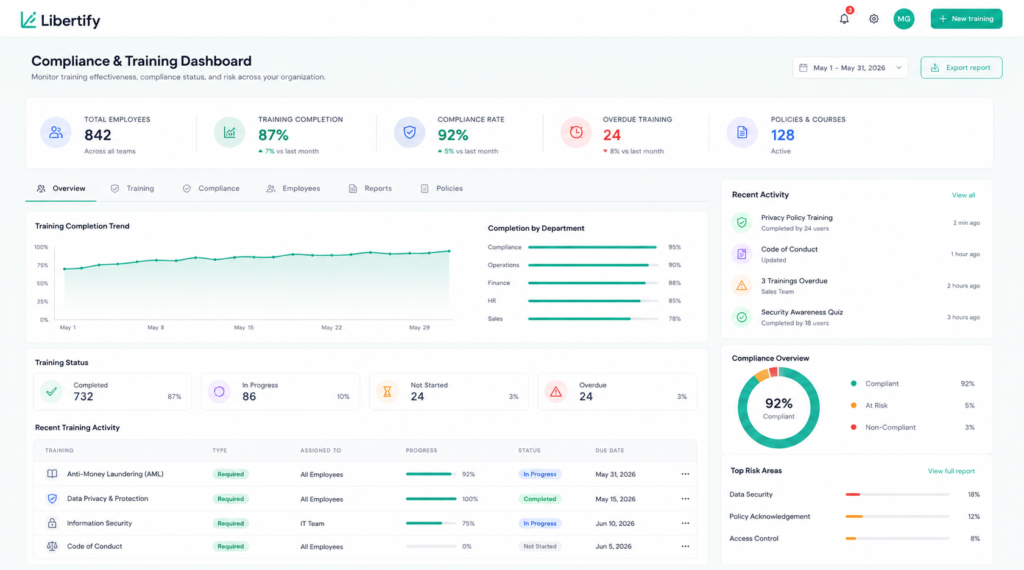Click the Information Security progress bar
The width and height of the screenshot is (1024, 570).
click(431, 523)
